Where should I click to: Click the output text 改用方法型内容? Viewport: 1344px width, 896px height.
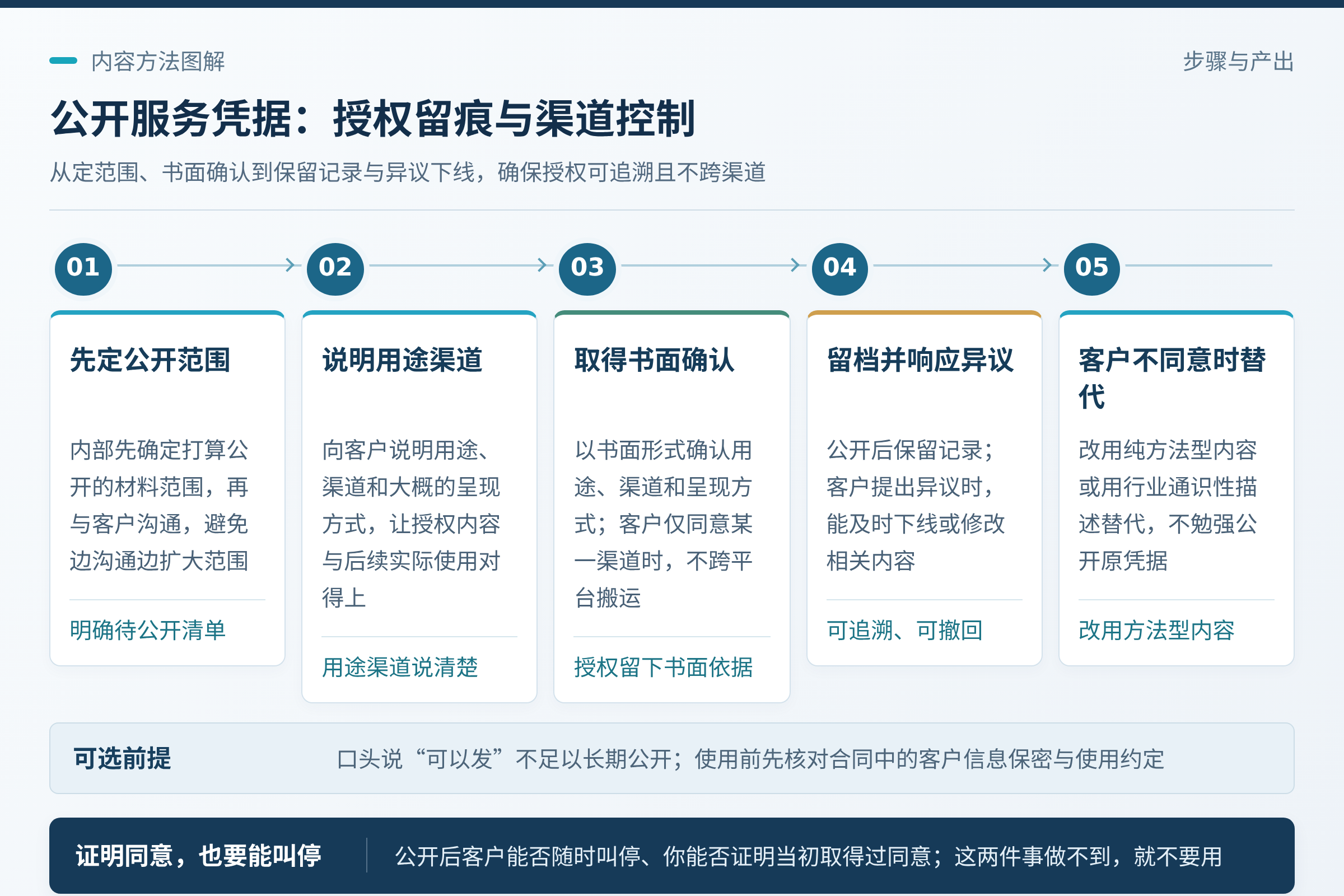(x=1156, y=631)
